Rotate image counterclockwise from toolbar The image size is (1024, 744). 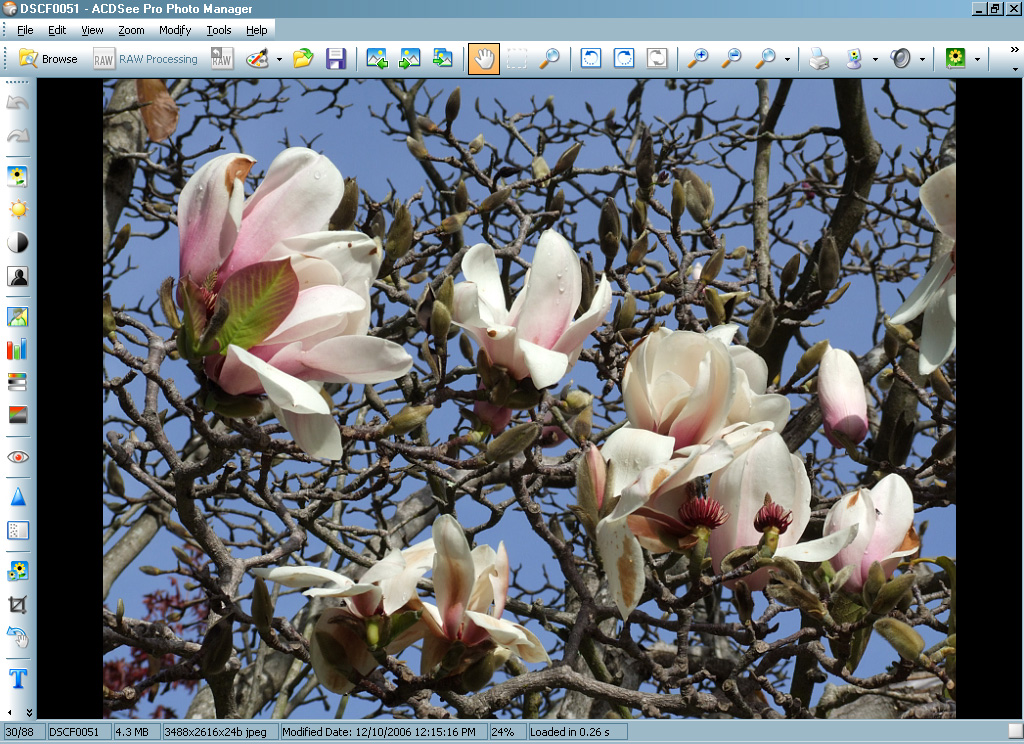[591, 59]
